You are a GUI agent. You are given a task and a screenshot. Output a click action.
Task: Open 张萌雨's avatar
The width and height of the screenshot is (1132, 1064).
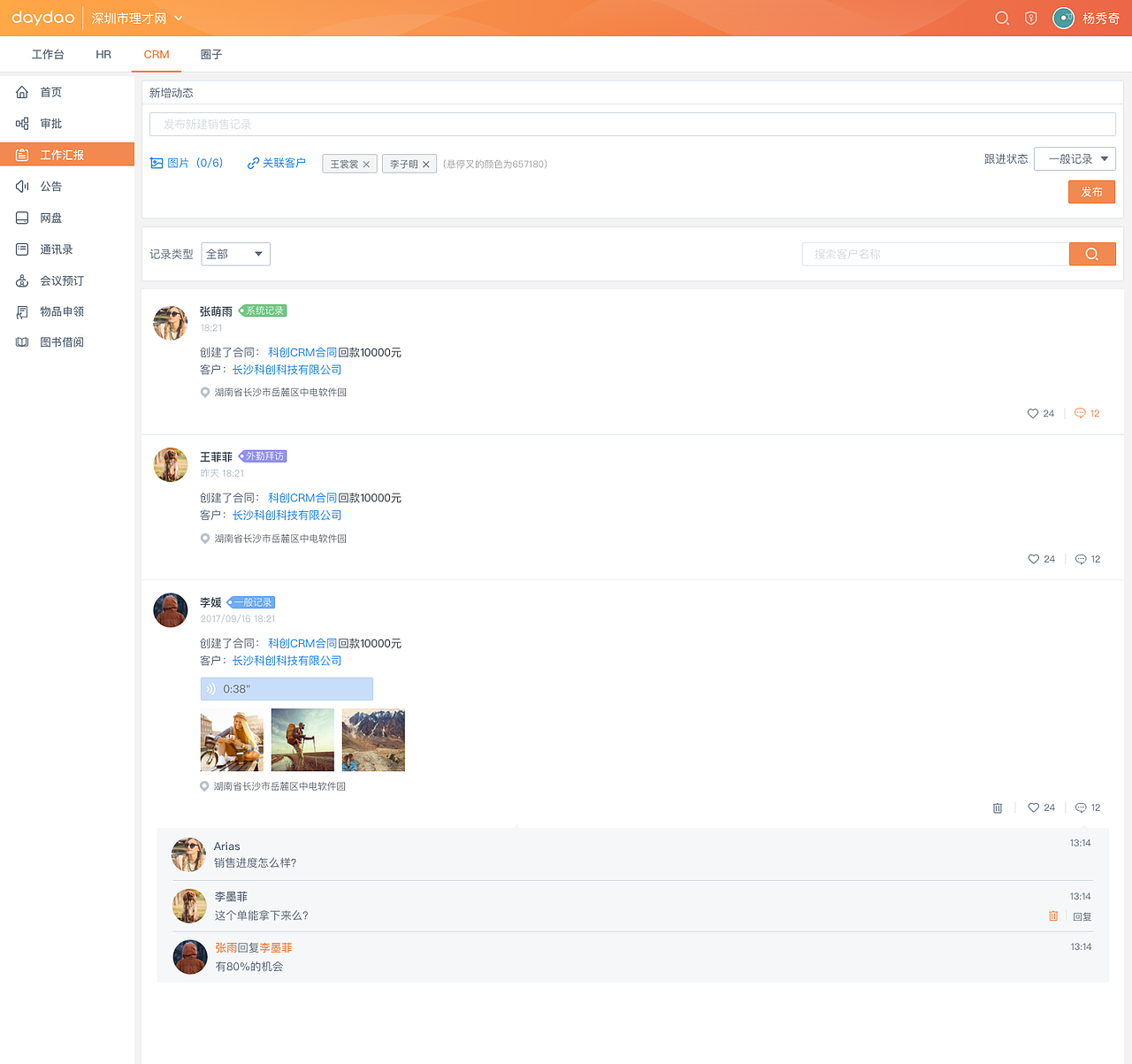pyautogui.click(x=171, y=323)
